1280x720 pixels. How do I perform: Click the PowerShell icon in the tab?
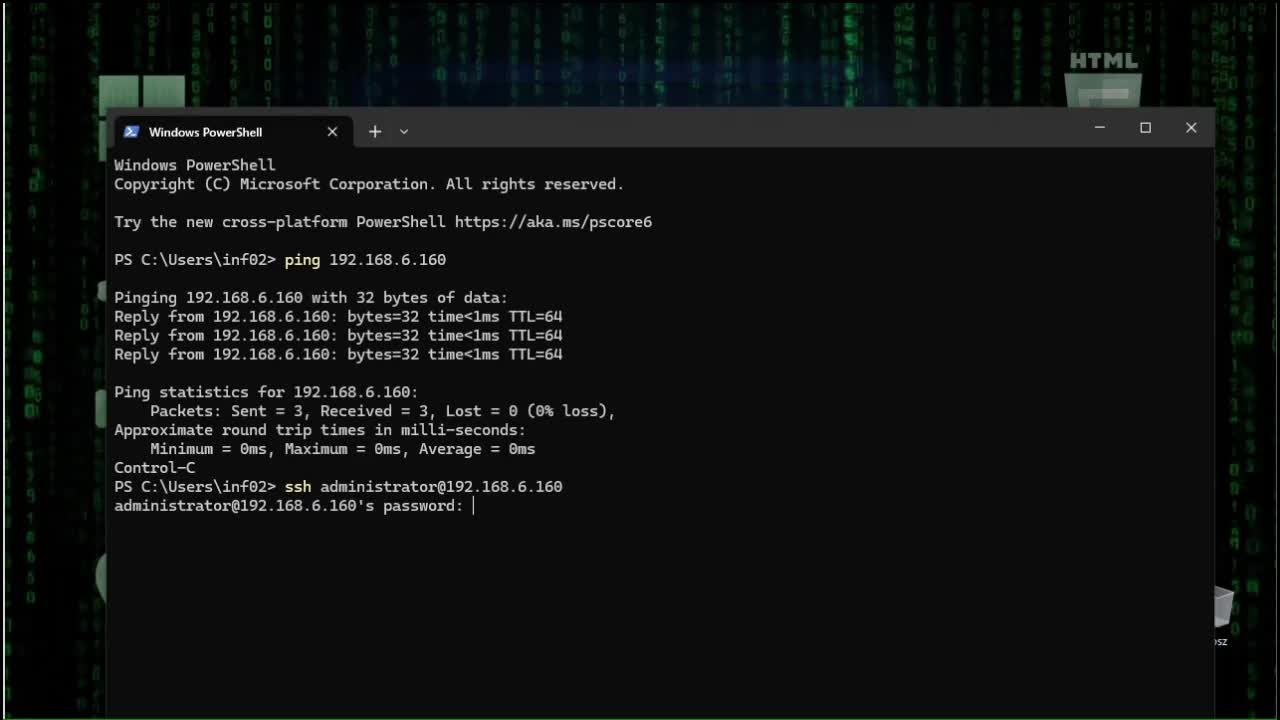click(131, 132)
